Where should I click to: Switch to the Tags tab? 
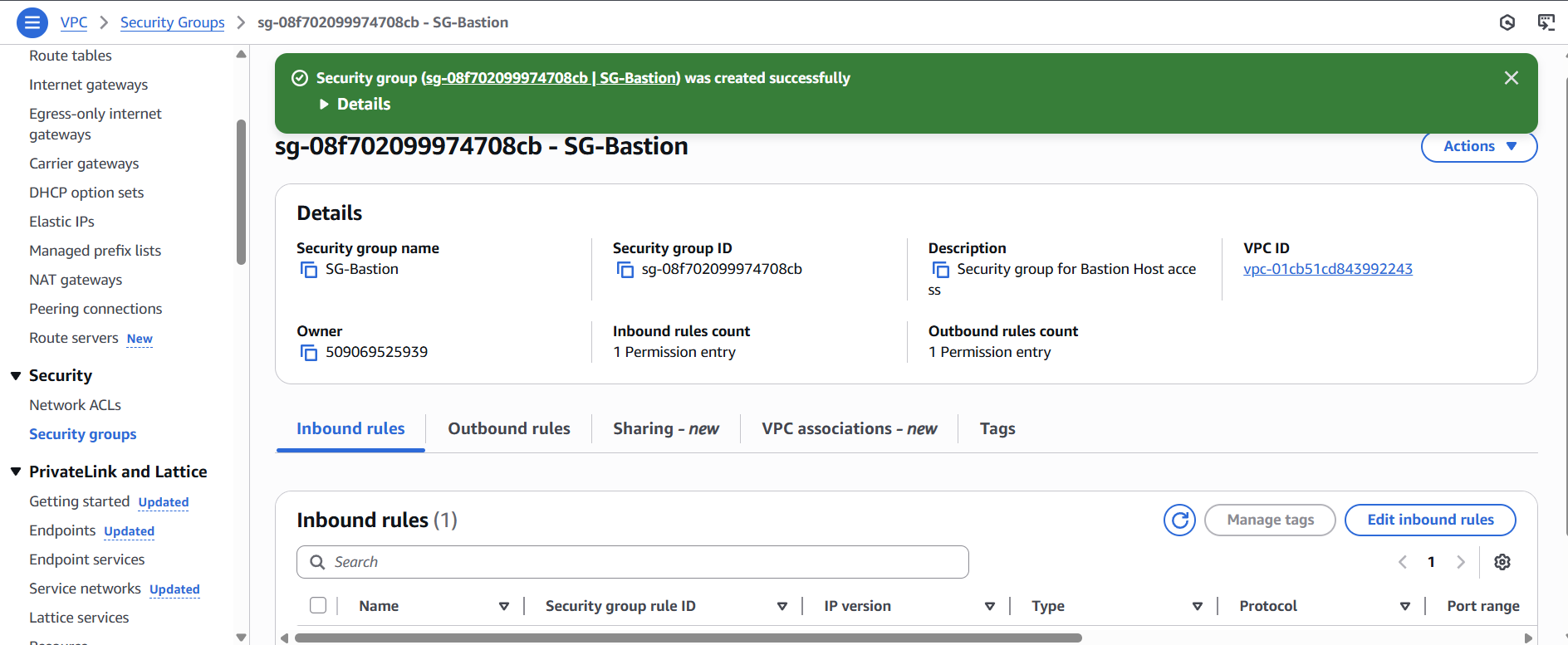coord(997,429)
